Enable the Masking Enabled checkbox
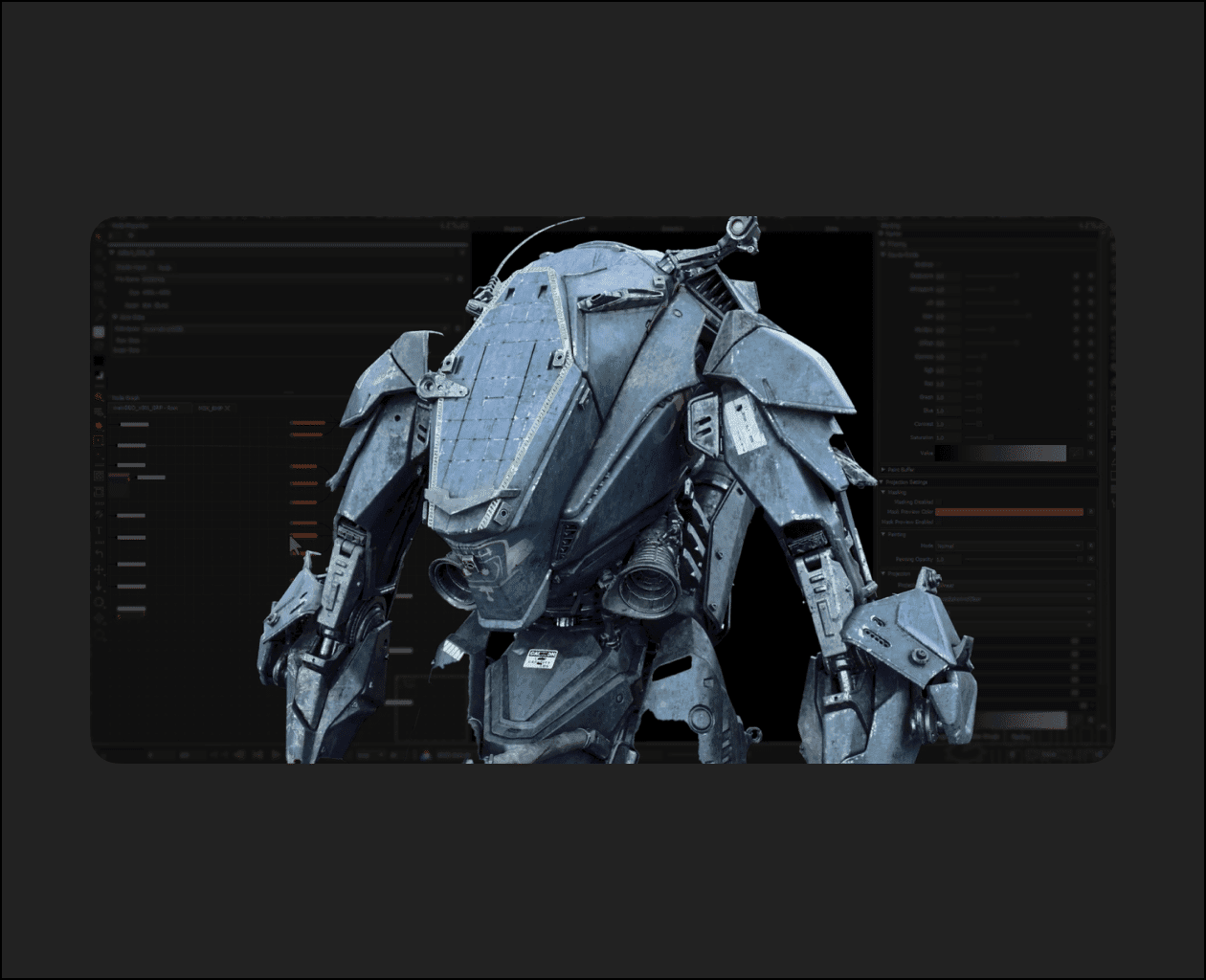 (x=939, y=501)
